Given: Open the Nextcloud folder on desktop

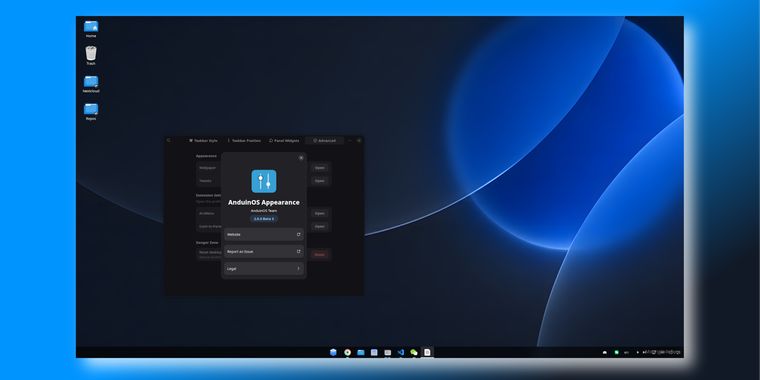Looking at the screenshot, I should tap(91, 84).
